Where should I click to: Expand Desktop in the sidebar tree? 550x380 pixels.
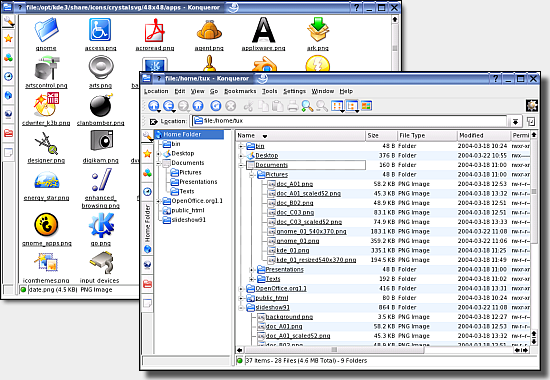(x=159, y=154)
